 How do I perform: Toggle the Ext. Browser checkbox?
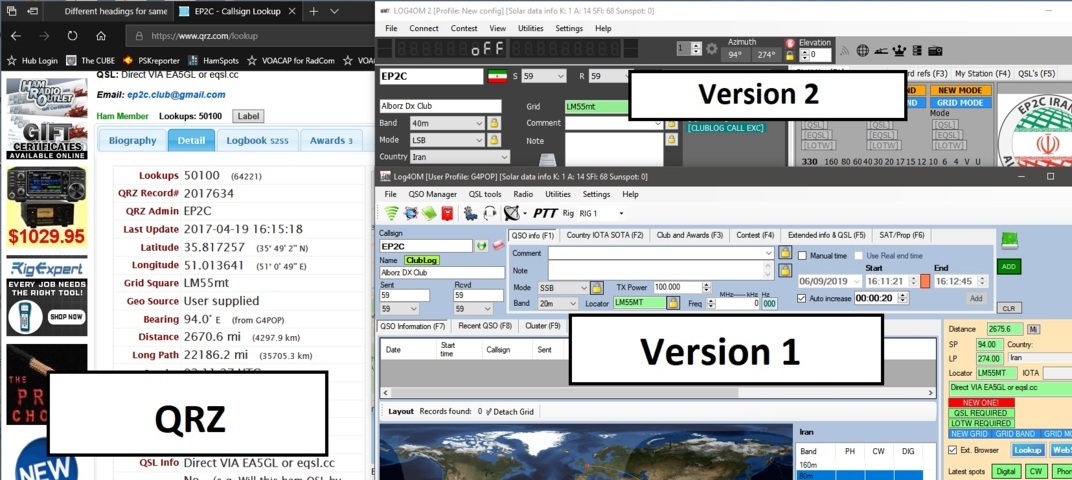click(x=953, y=450)
